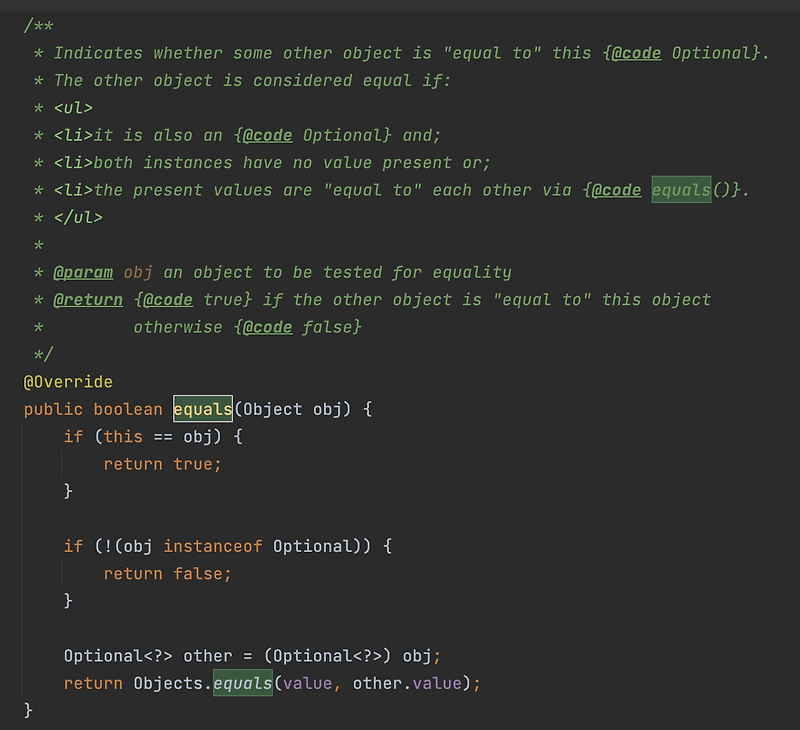
Task: Click the @param Javadoc tag
Action: (x=83, y=272)
